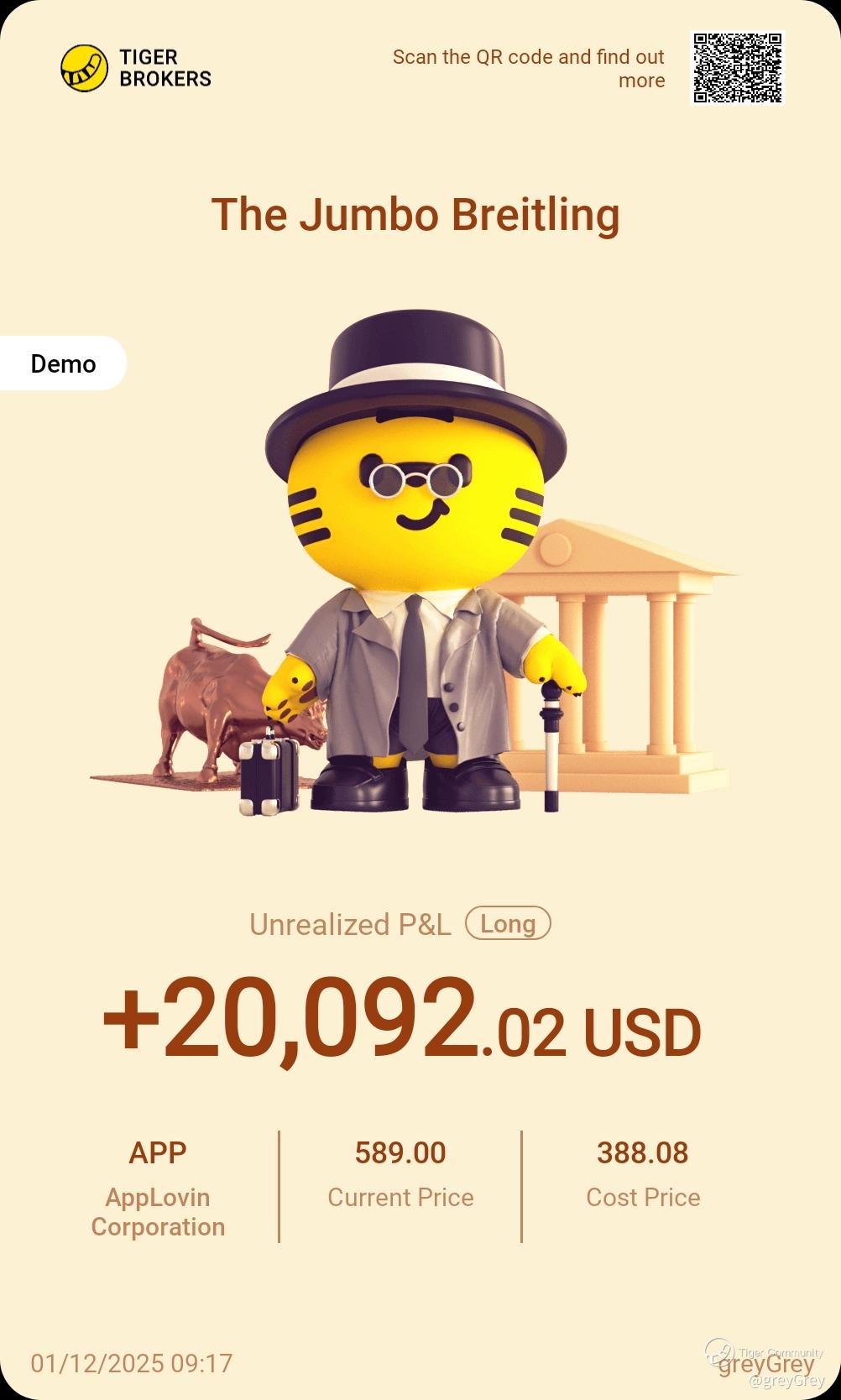This screenshot has width=841, height=1400.
Task: Open the QR code image
Action: pyautogui.click(x=737, y=68)
